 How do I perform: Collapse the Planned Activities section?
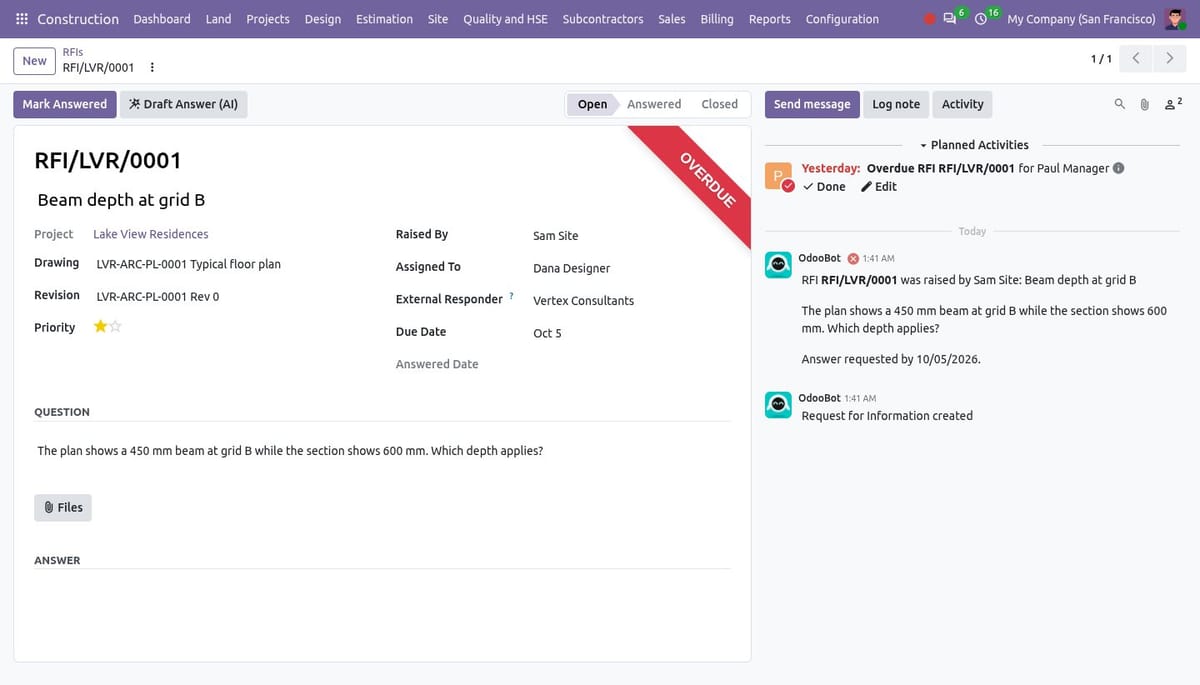click(x=973, y=145)
